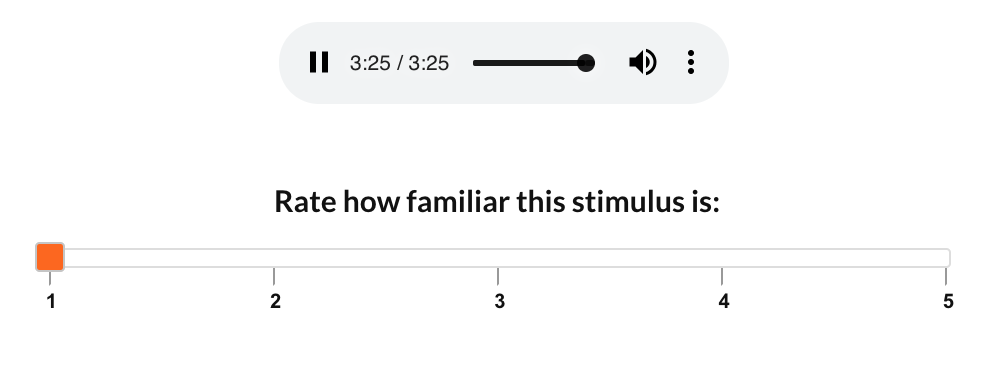This screenshot has width=996, height=368.
Task: Select the orange familiarity slider handle
Action: click(50, 257)
